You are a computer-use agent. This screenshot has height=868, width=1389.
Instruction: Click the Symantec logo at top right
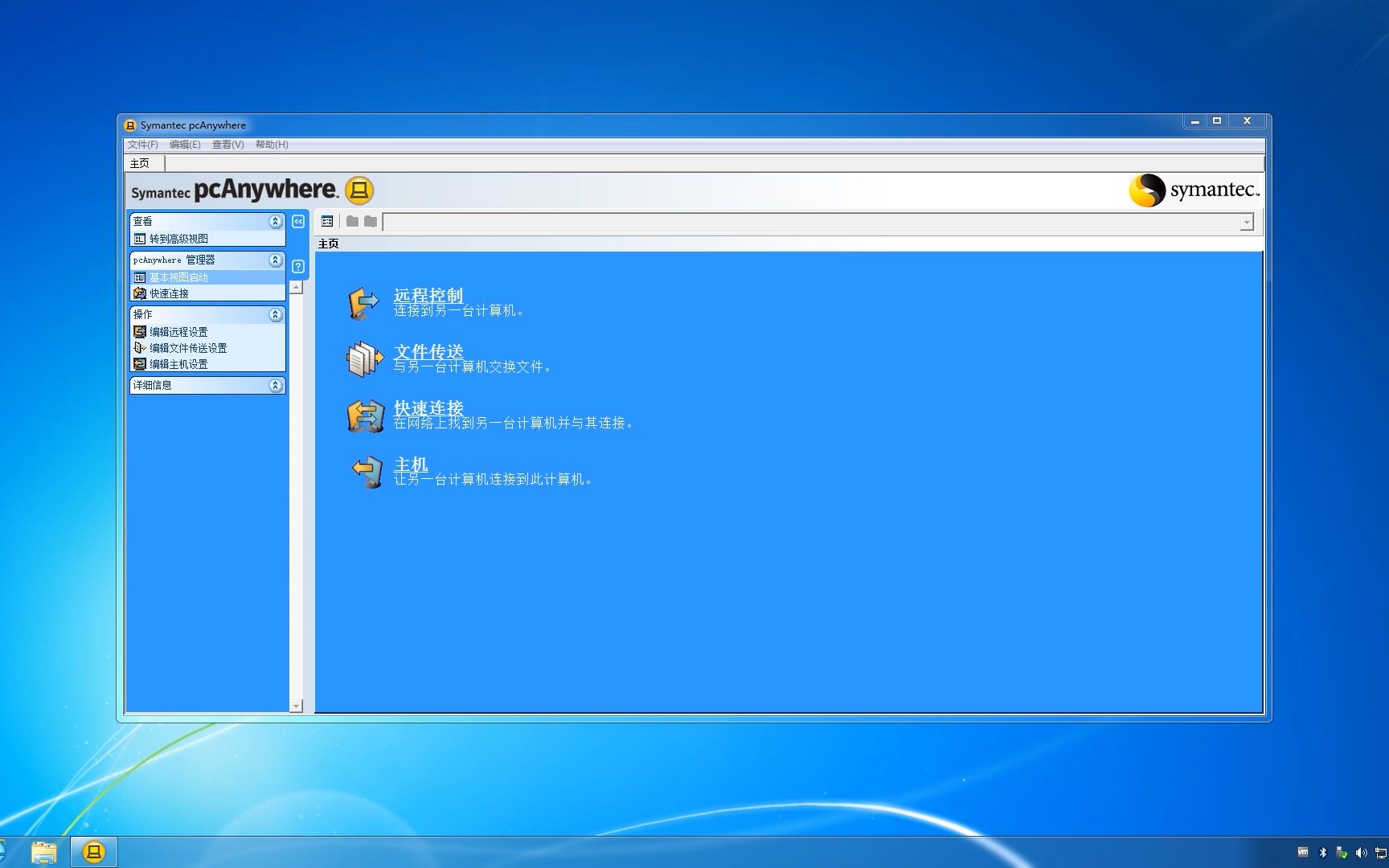pyautogui.click(x=1194, y=190)
